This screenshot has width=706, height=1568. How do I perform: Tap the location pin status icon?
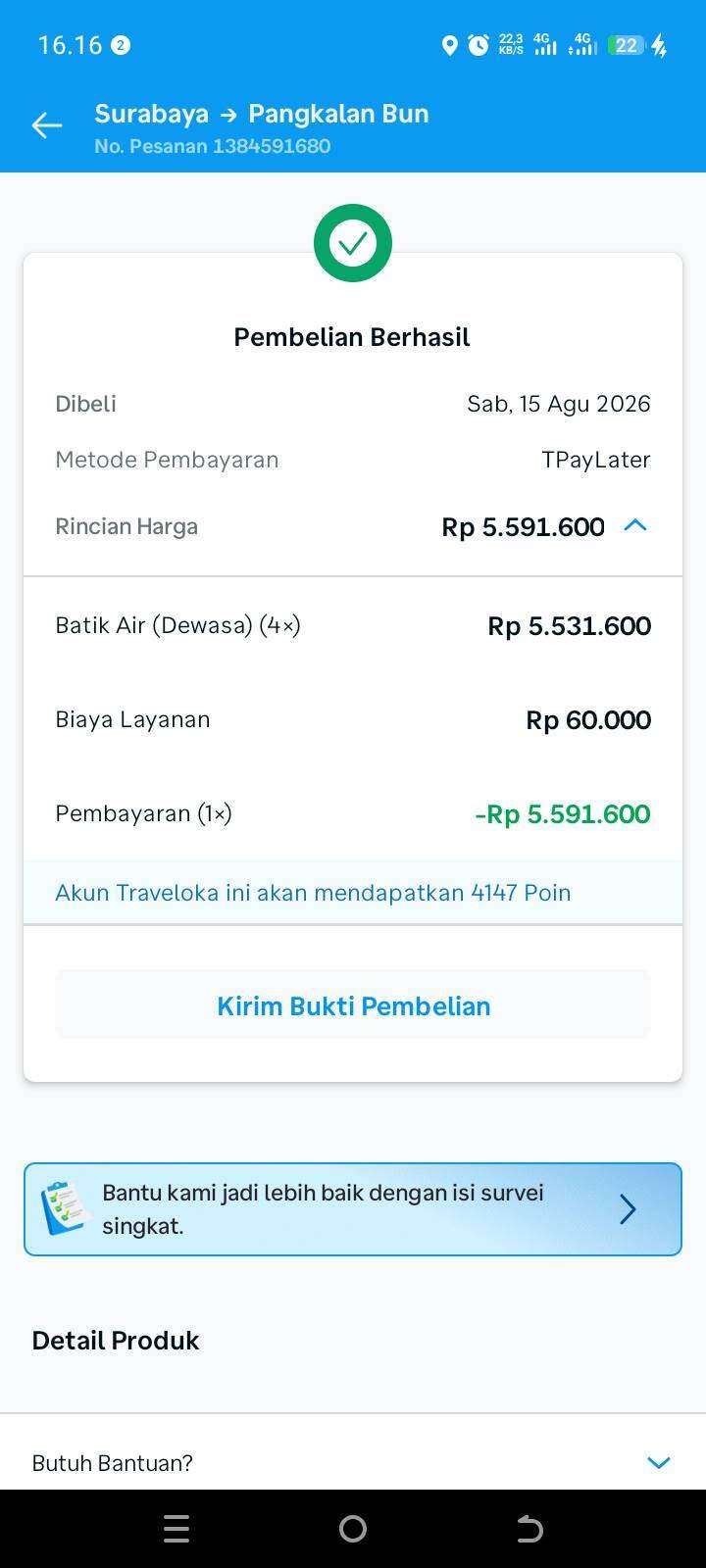point(450,45)
